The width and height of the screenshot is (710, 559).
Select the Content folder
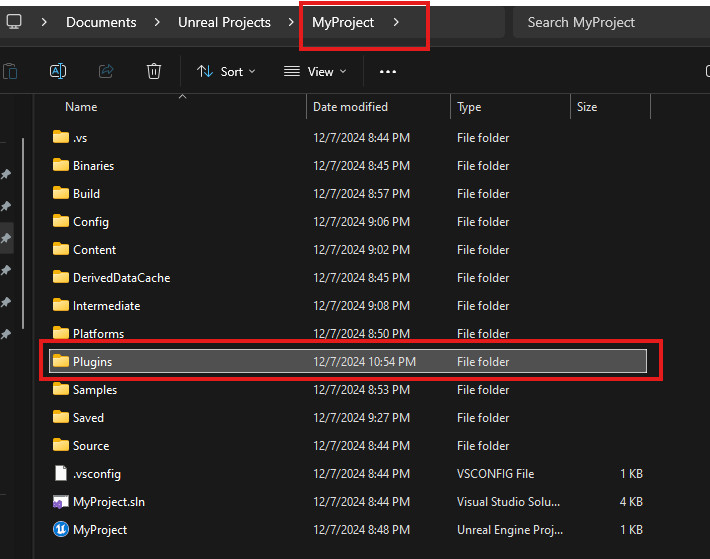[94, 249]
